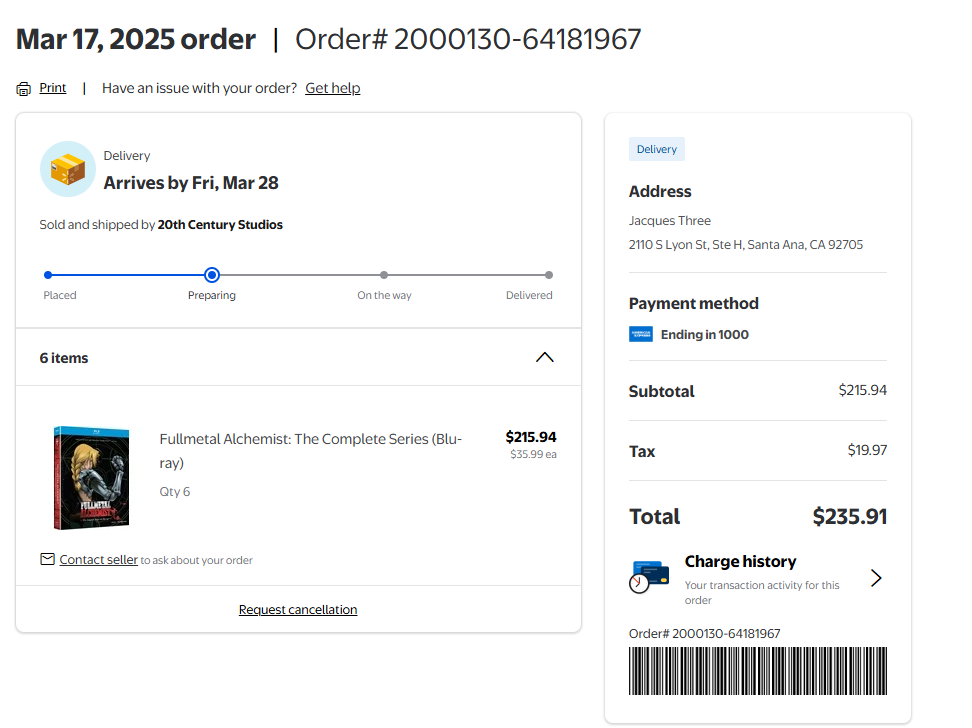The height and width of the screenshot is (728, 972).
Task: Click the printer icon
Action: [x=24, y=89]
